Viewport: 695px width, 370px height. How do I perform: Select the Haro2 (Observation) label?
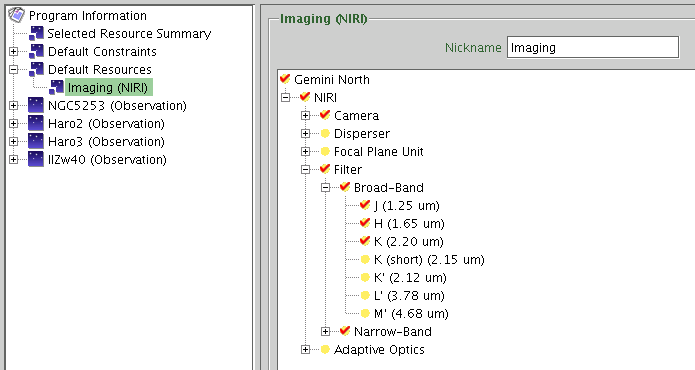(106, 124)
